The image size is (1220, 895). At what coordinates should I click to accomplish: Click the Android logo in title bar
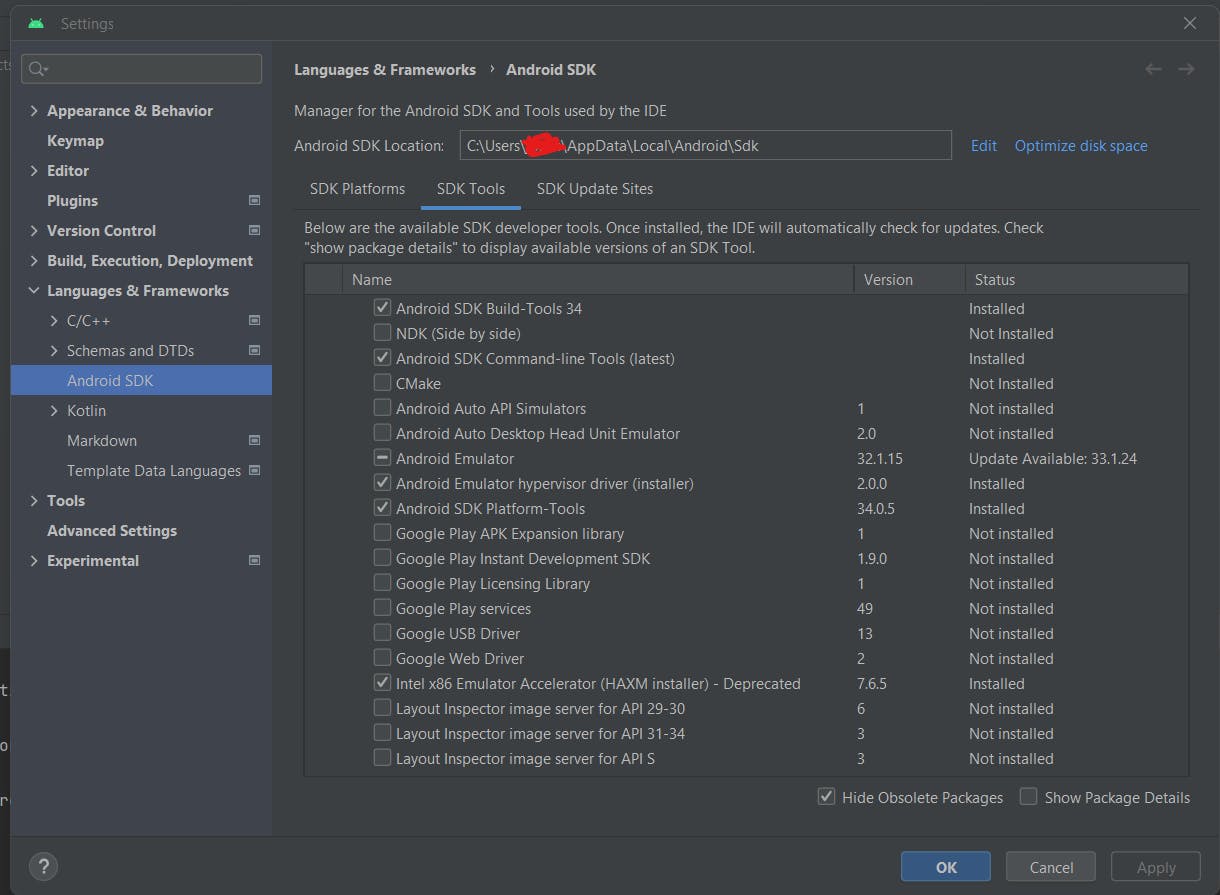click(x=36, y=23)
